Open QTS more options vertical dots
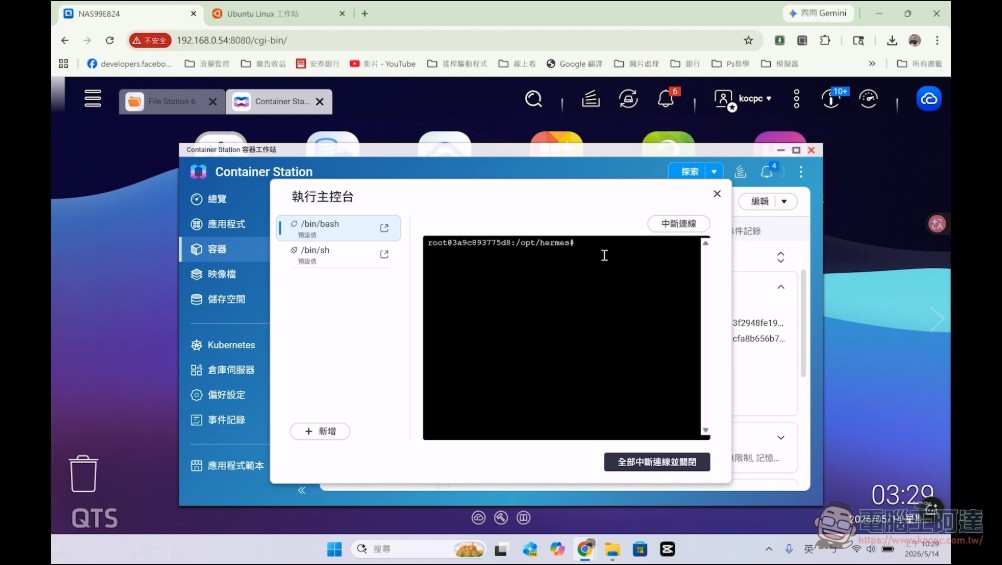The image size is (1002, 565). tap(796, 98)
